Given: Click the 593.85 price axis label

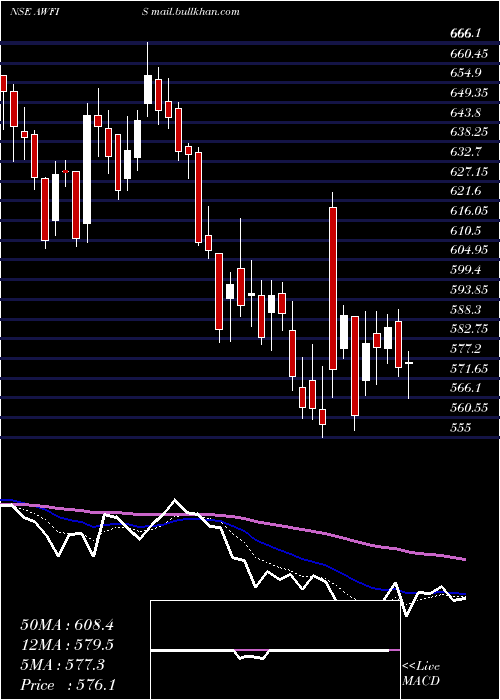Looking at the screenshot, I should [469, 290].
